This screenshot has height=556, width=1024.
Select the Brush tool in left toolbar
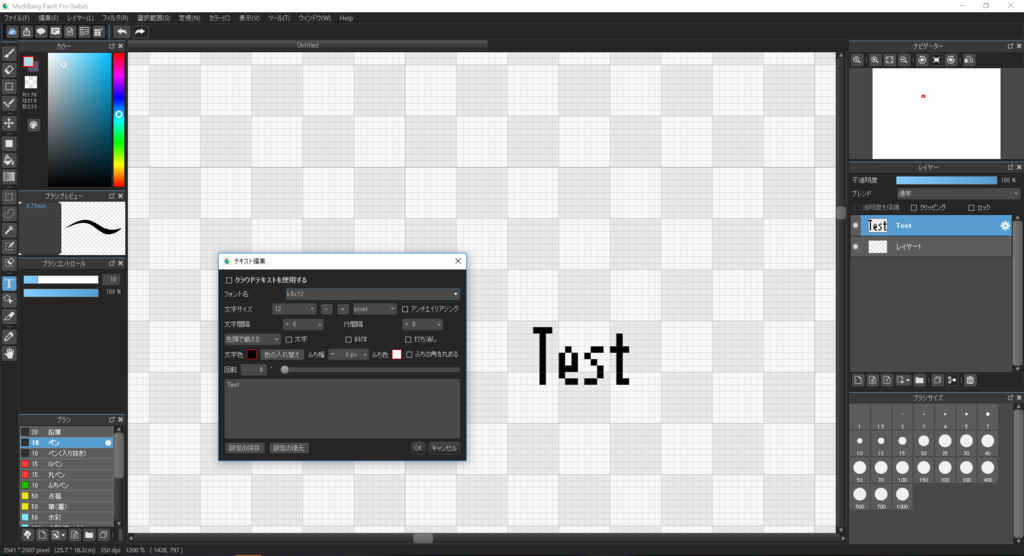9,54
